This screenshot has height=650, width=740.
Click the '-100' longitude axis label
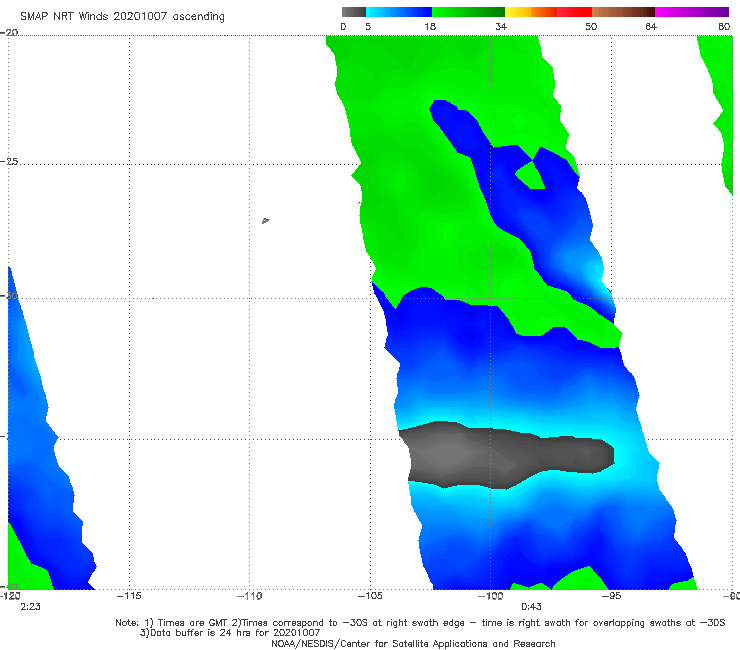(x=490, y=596)
